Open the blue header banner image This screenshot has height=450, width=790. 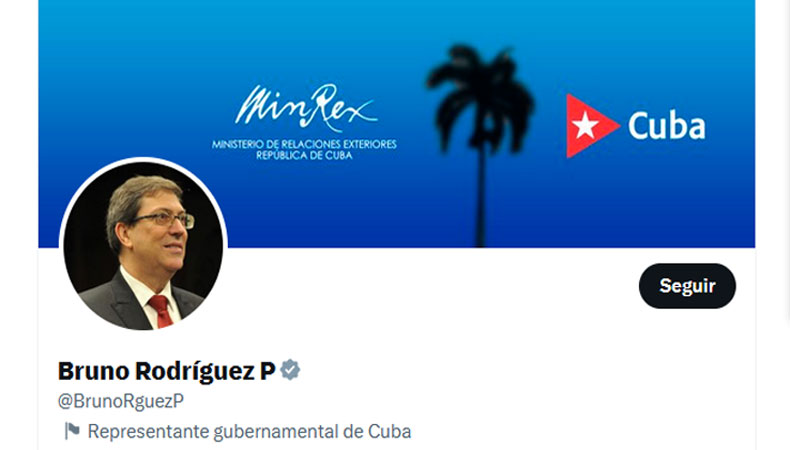coord(397,123)
